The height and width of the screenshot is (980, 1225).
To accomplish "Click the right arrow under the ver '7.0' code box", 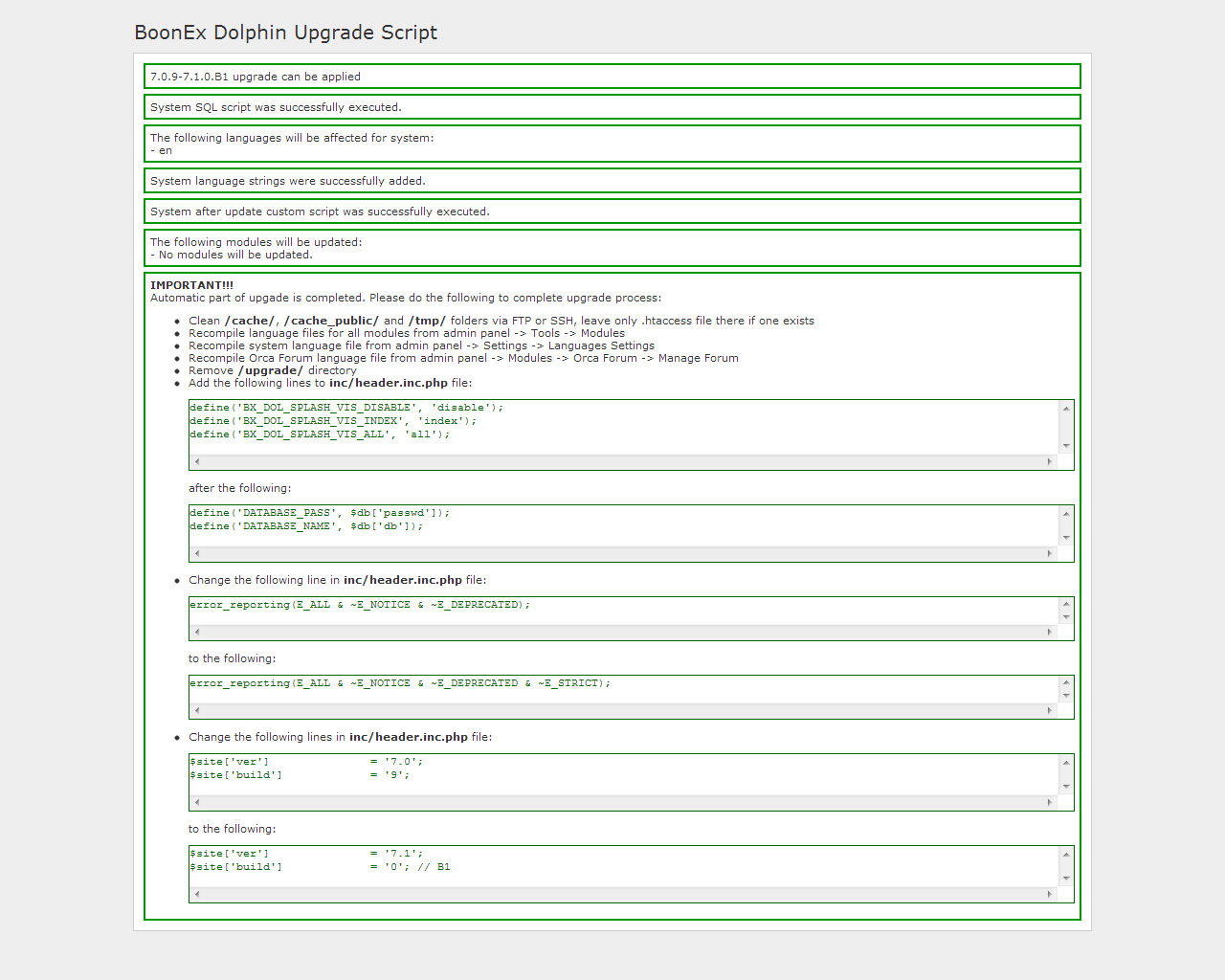I will 1050,802.
